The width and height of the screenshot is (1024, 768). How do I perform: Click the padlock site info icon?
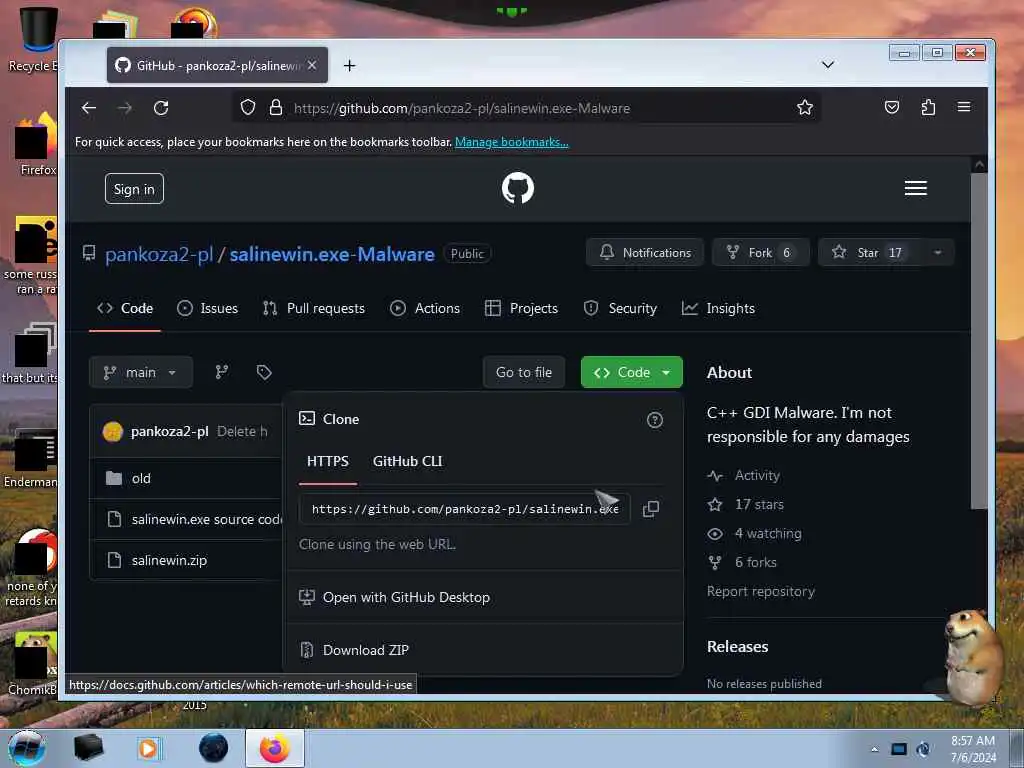[x=276, y=108]
